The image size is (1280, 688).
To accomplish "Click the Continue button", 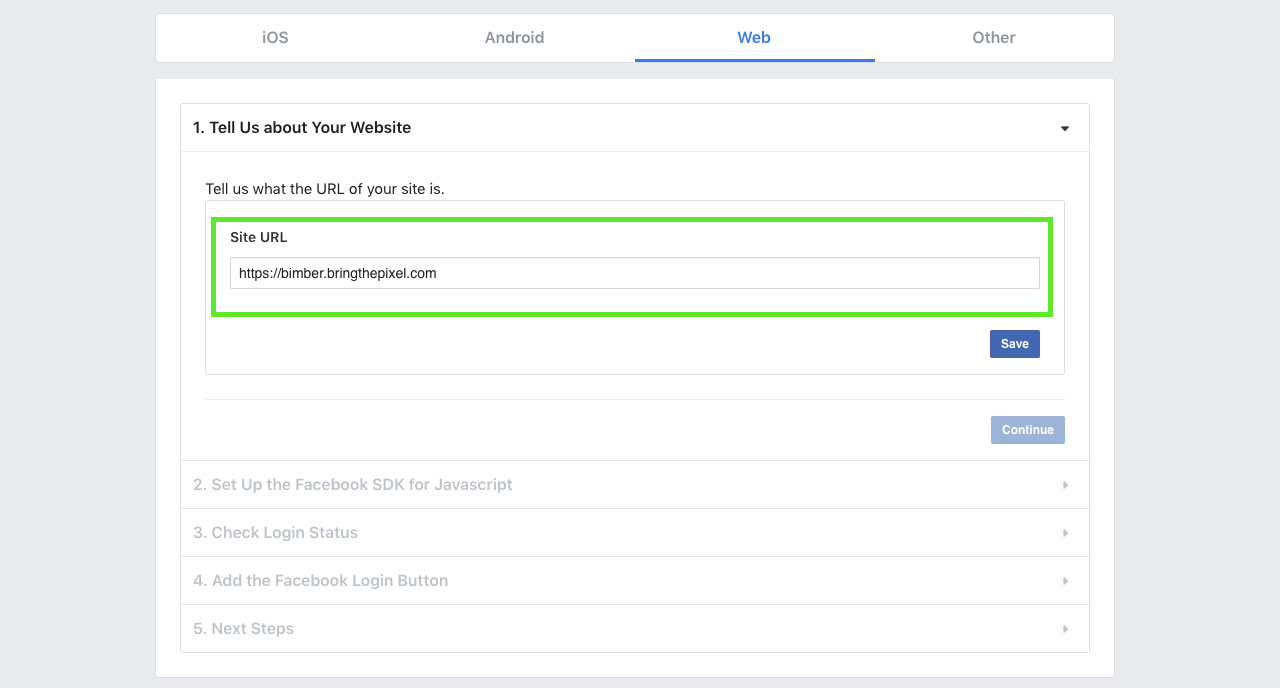I will point(1028,430).
